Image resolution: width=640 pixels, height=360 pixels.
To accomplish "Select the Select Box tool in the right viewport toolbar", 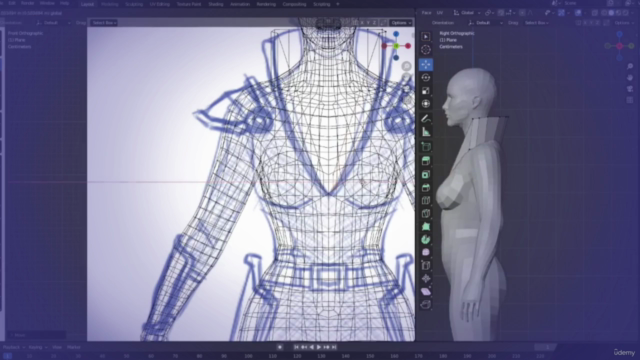I will click(426, 37).
